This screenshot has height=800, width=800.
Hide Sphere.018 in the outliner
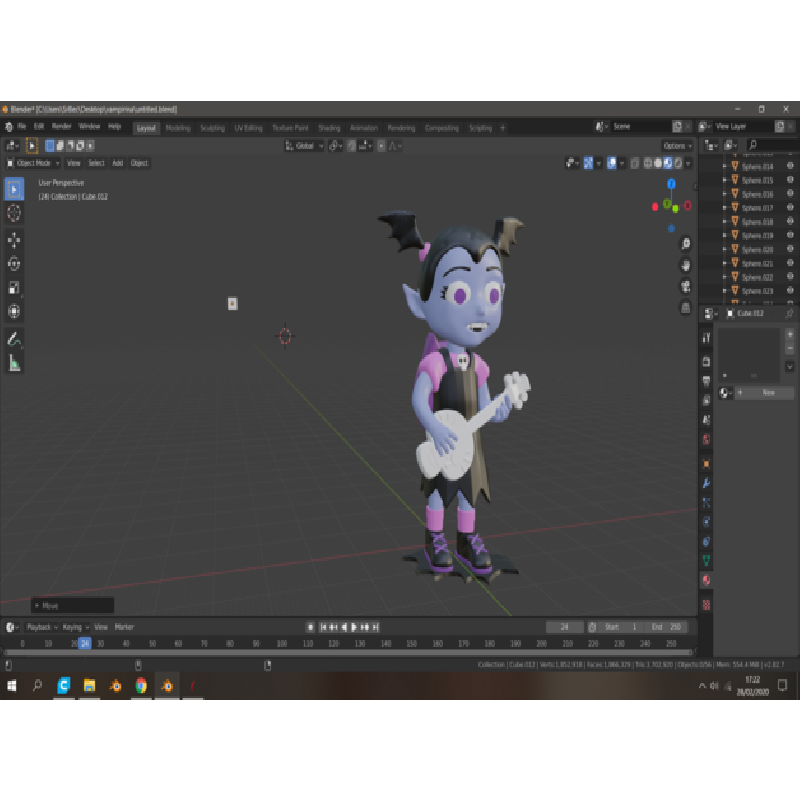click(x=790, y=221)
